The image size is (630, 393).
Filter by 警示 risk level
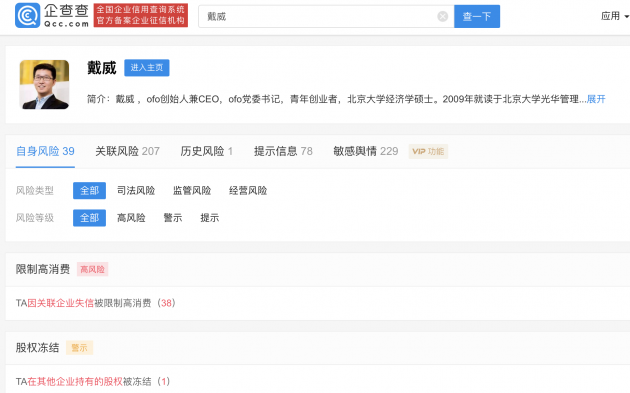pos(173,218)
